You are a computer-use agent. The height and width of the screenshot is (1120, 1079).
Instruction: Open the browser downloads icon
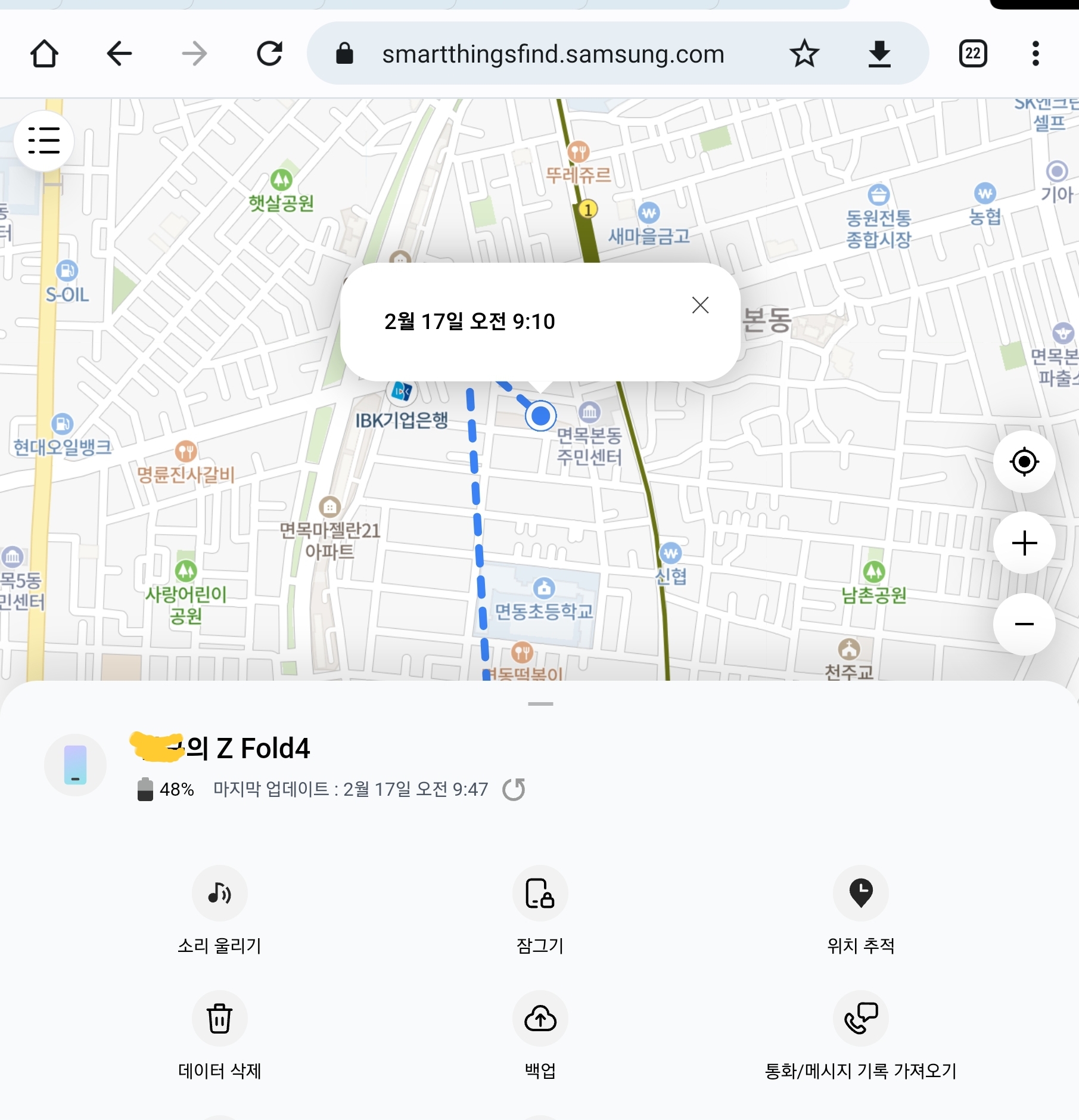point(879,54)
